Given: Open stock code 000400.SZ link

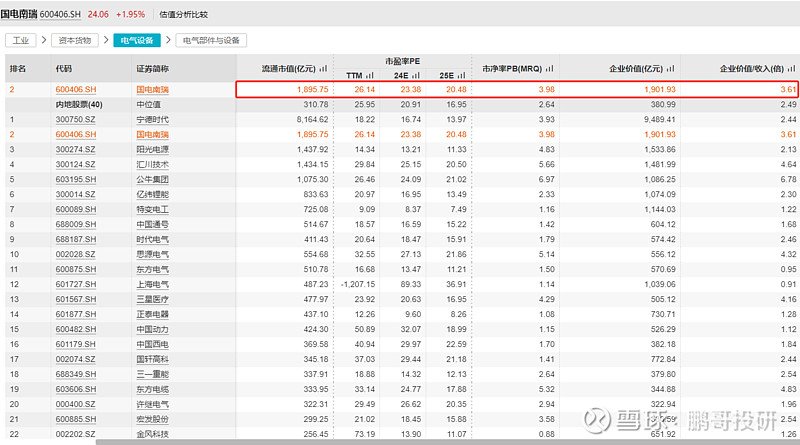Looking at the screenshot, I should pos(76,404).
